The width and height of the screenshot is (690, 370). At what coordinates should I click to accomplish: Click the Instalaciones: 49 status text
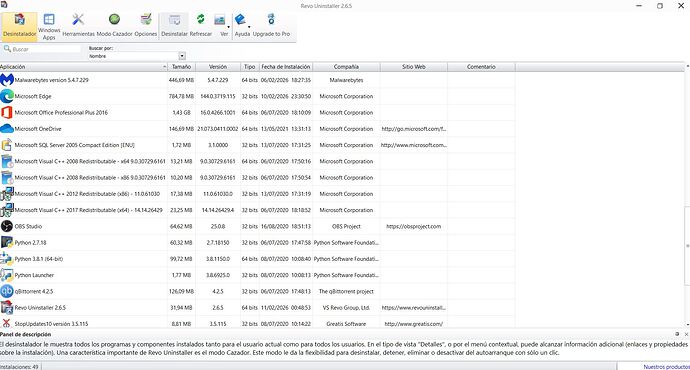(19, 366)
